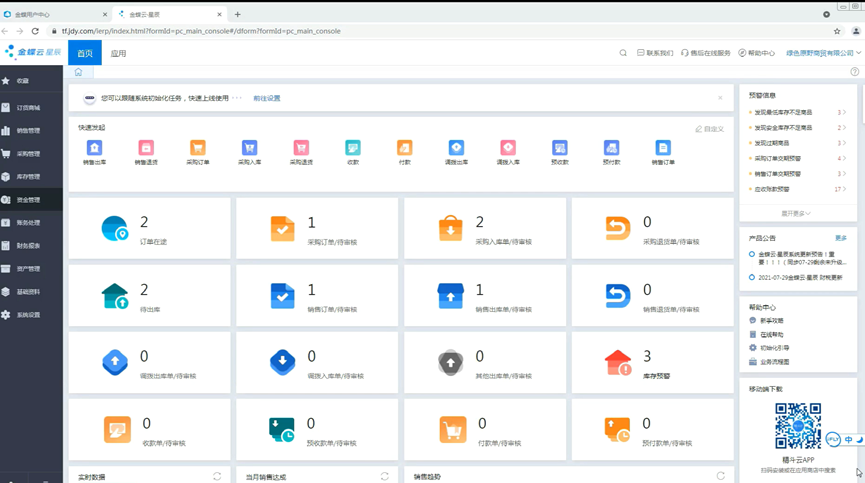The height and width of the screenshot is (483, 865).
Task: Click the search magnifier icon in header
Action: (x=623, y=53)
